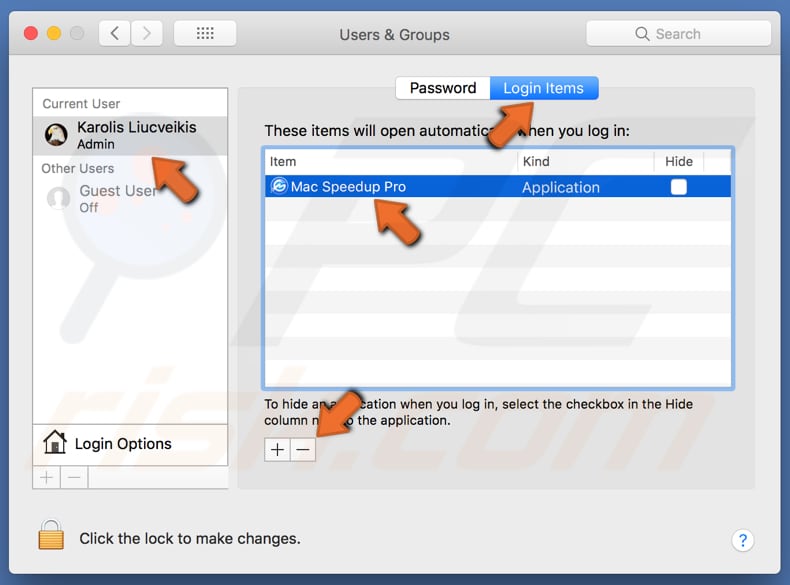Add a login item with plus button
The width and height of the screenshot is (790, 585).
coord(277,449)
